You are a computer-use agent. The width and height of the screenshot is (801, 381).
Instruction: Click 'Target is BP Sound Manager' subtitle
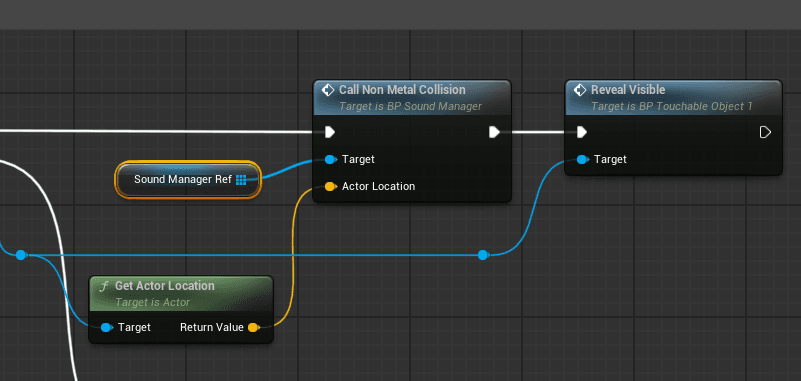(x=410, y=106)
